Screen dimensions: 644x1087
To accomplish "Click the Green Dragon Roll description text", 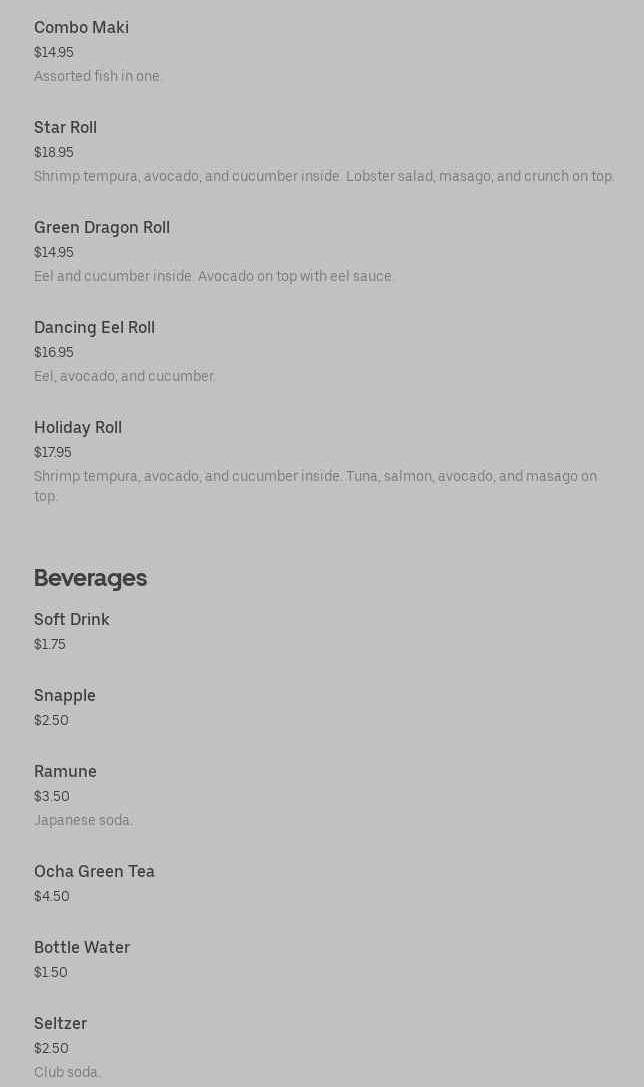I will coord(214,277).
